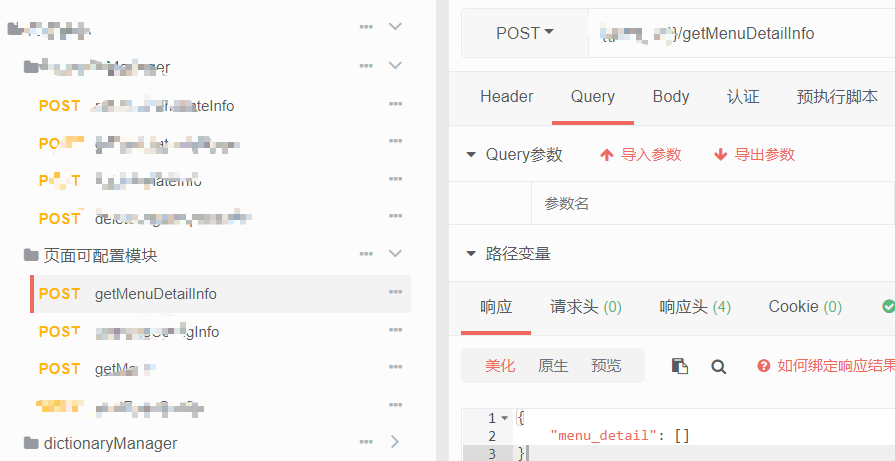Screen dimensions: 895x461
Task: Switch to the Query tab
Action: [x=592, y=96]
